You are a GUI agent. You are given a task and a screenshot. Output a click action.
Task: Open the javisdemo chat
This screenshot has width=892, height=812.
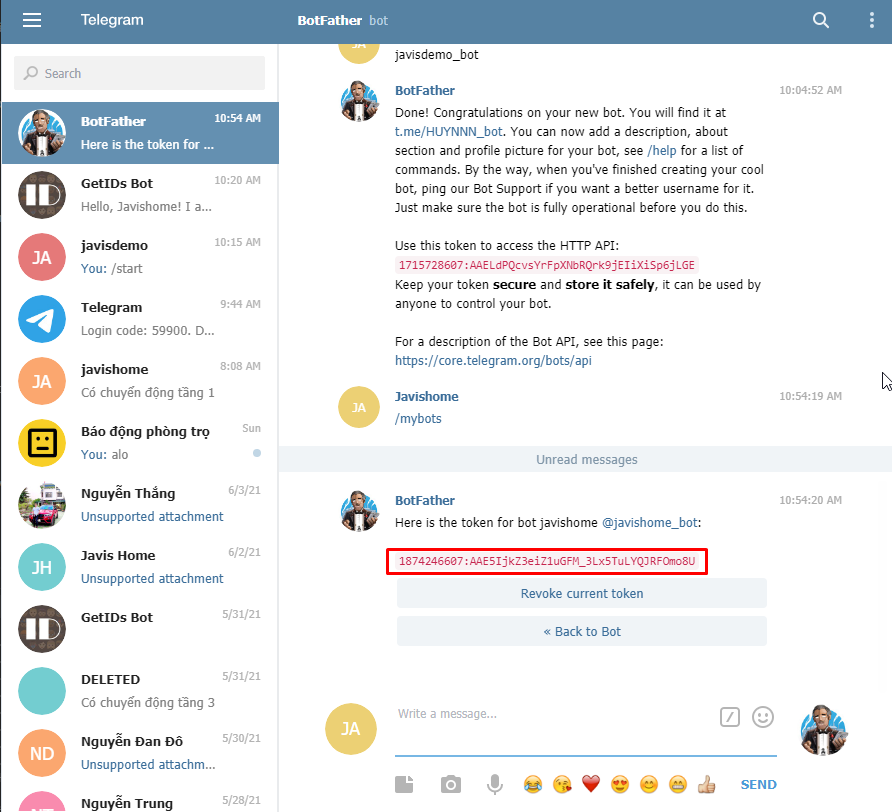click(140, 257)
